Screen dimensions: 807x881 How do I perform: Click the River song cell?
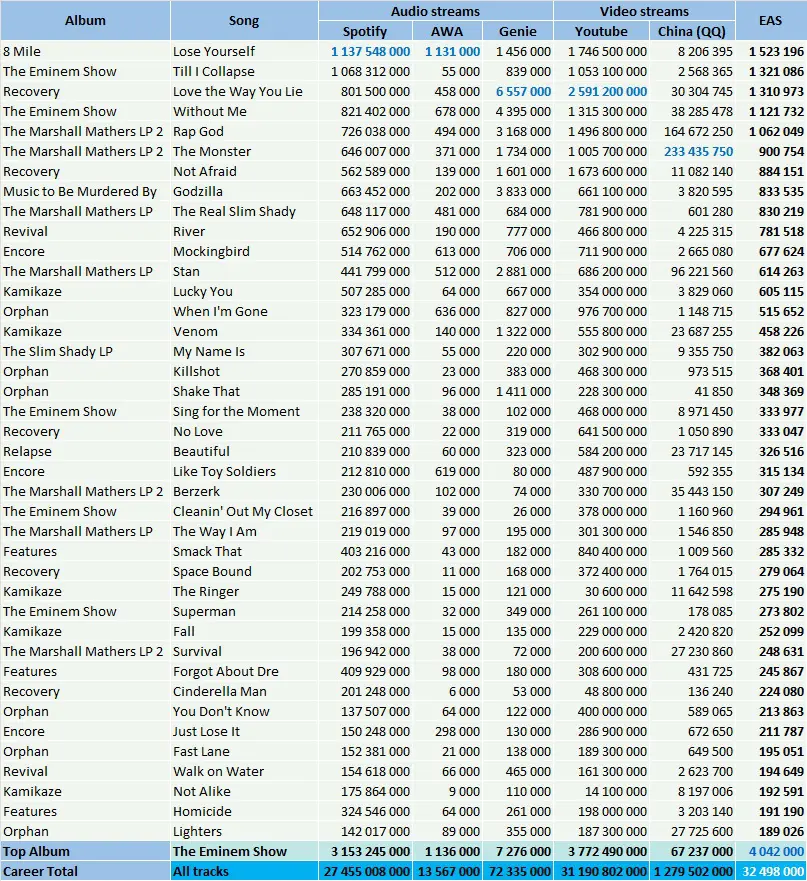244,231
